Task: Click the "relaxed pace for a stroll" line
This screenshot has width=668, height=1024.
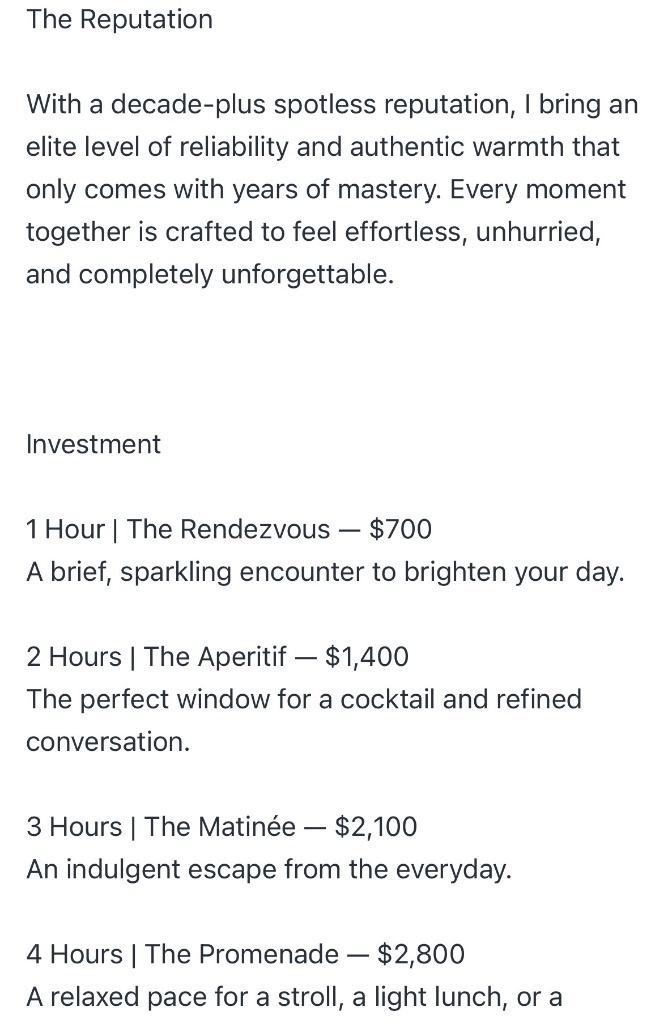Action: point(294,997)
